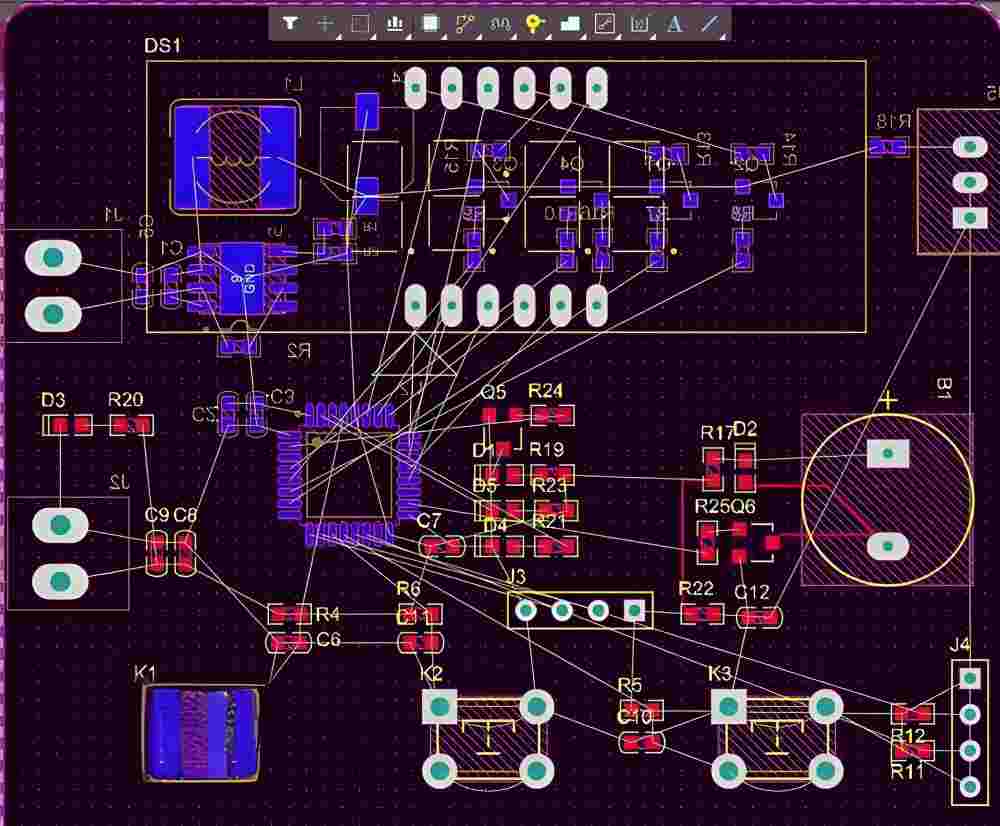Click the R19 designator label
Screen dimensions: 1000x826
547,449
